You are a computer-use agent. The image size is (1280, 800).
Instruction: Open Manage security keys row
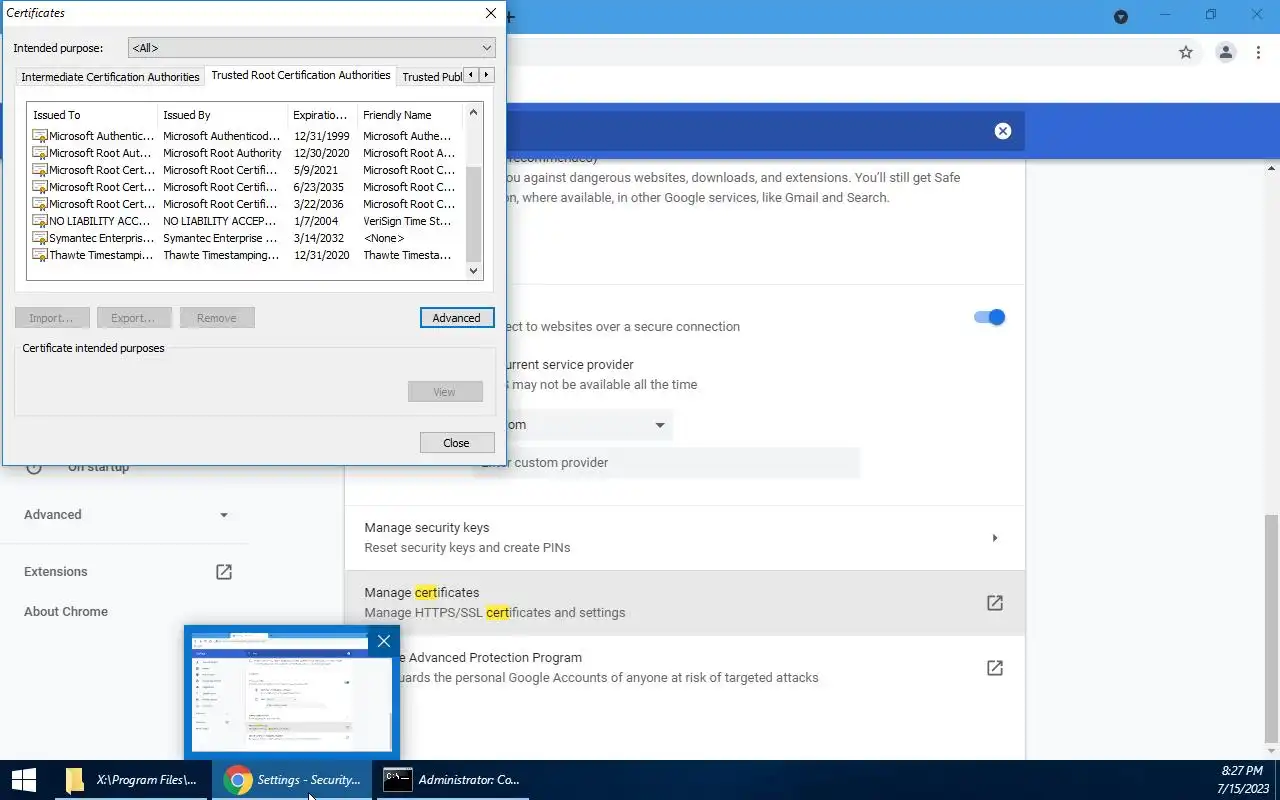pos(685,538)
